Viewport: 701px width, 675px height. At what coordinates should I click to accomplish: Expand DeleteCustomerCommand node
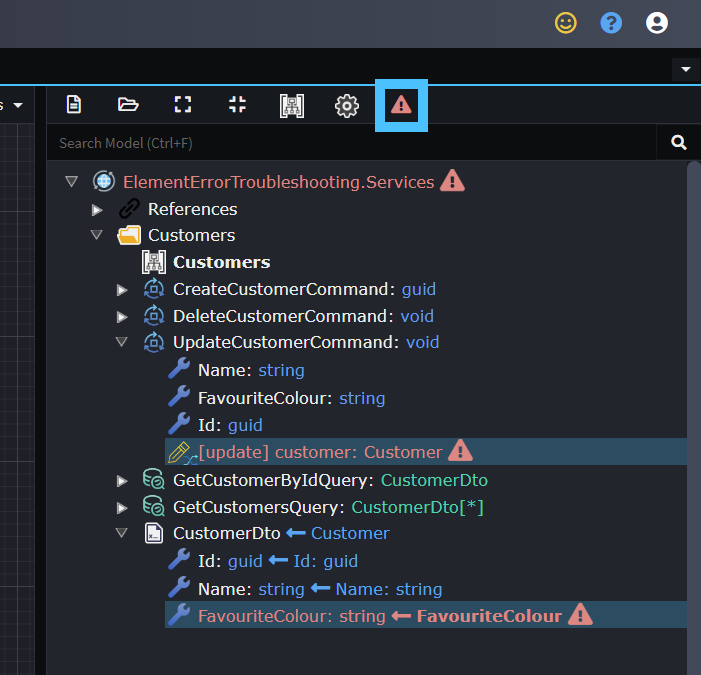tap(122, 317)
